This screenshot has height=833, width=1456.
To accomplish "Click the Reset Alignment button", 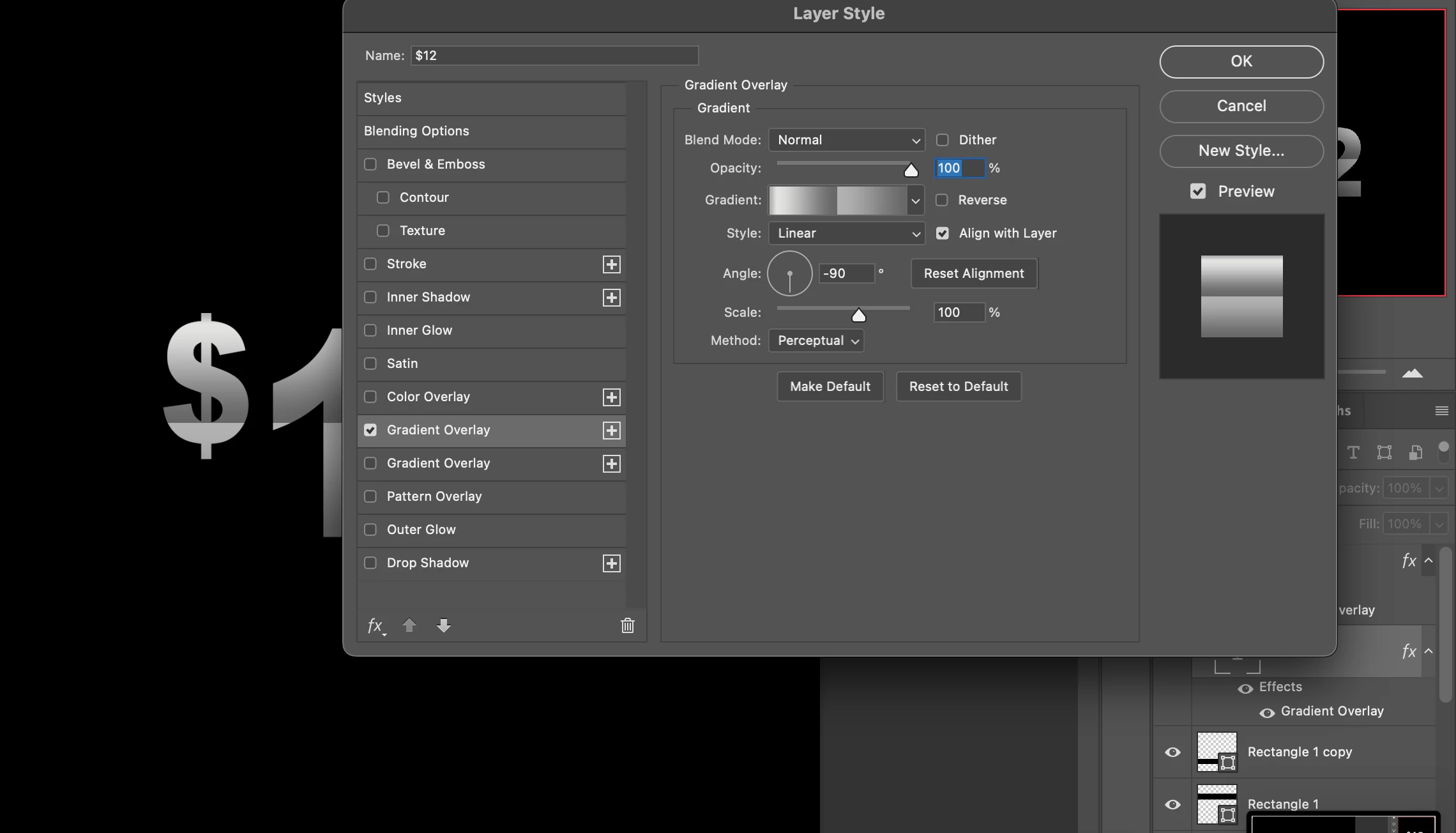I will click(x=973, y=273).
